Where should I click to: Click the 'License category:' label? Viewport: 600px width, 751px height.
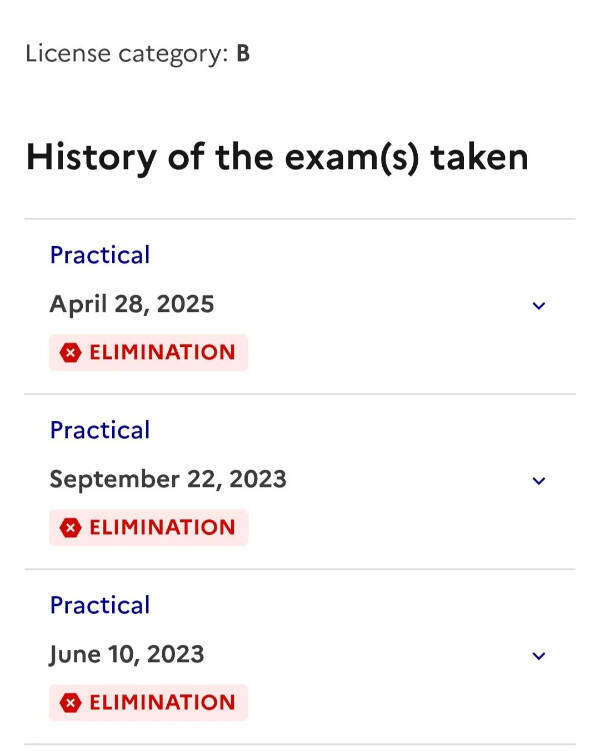(127, 54)
